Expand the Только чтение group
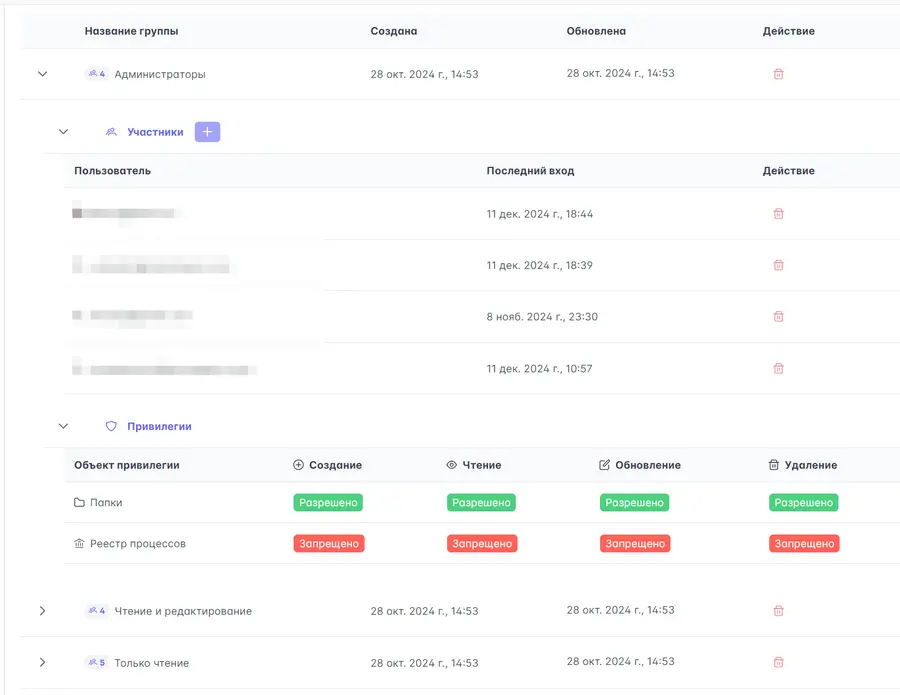The image size is (900, 695). click(x=42, y=662)
